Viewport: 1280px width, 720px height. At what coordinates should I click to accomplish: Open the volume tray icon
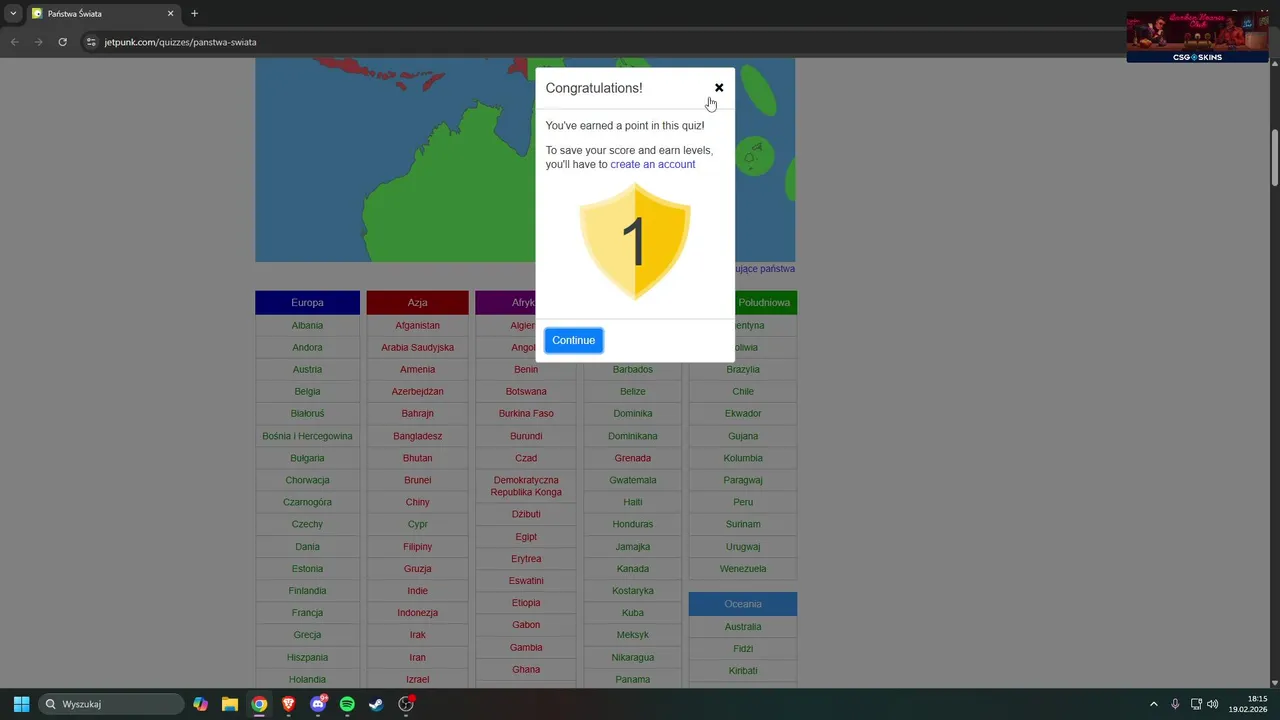click(1213, 704)
